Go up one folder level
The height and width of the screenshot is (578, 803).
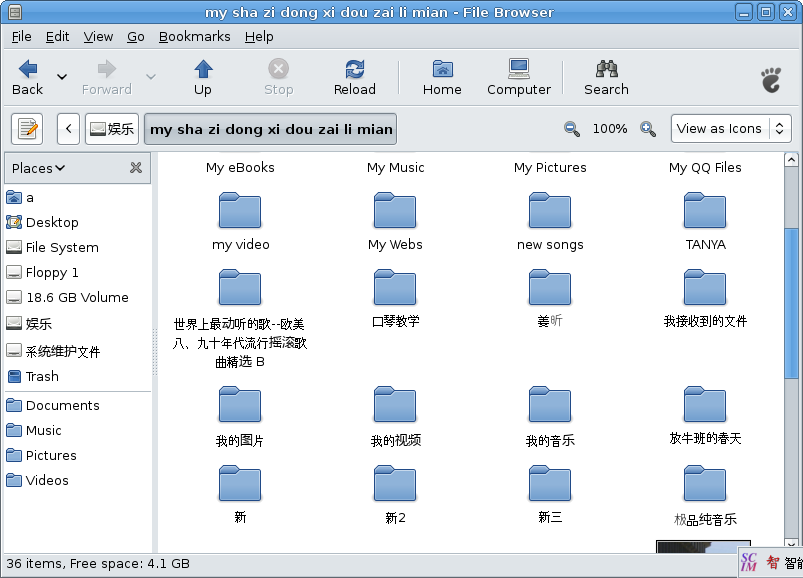[203, 77]
